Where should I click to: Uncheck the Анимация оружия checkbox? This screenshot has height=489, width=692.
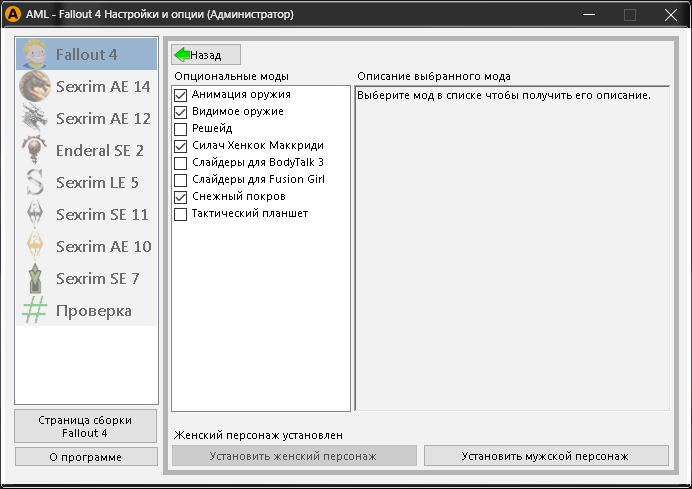point(181,95)
